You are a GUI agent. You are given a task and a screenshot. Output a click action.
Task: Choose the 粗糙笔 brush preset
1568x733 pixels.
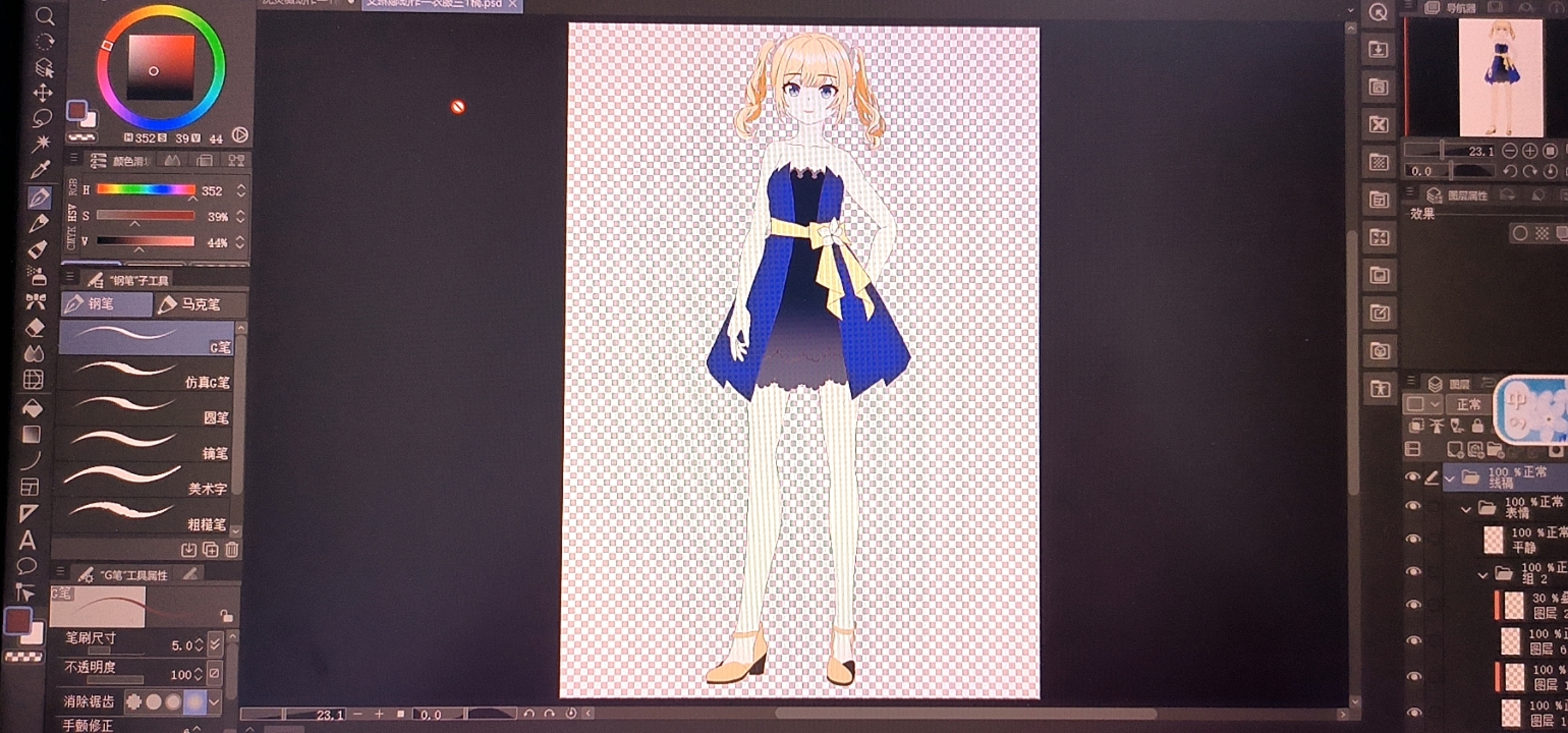(146, 514)
